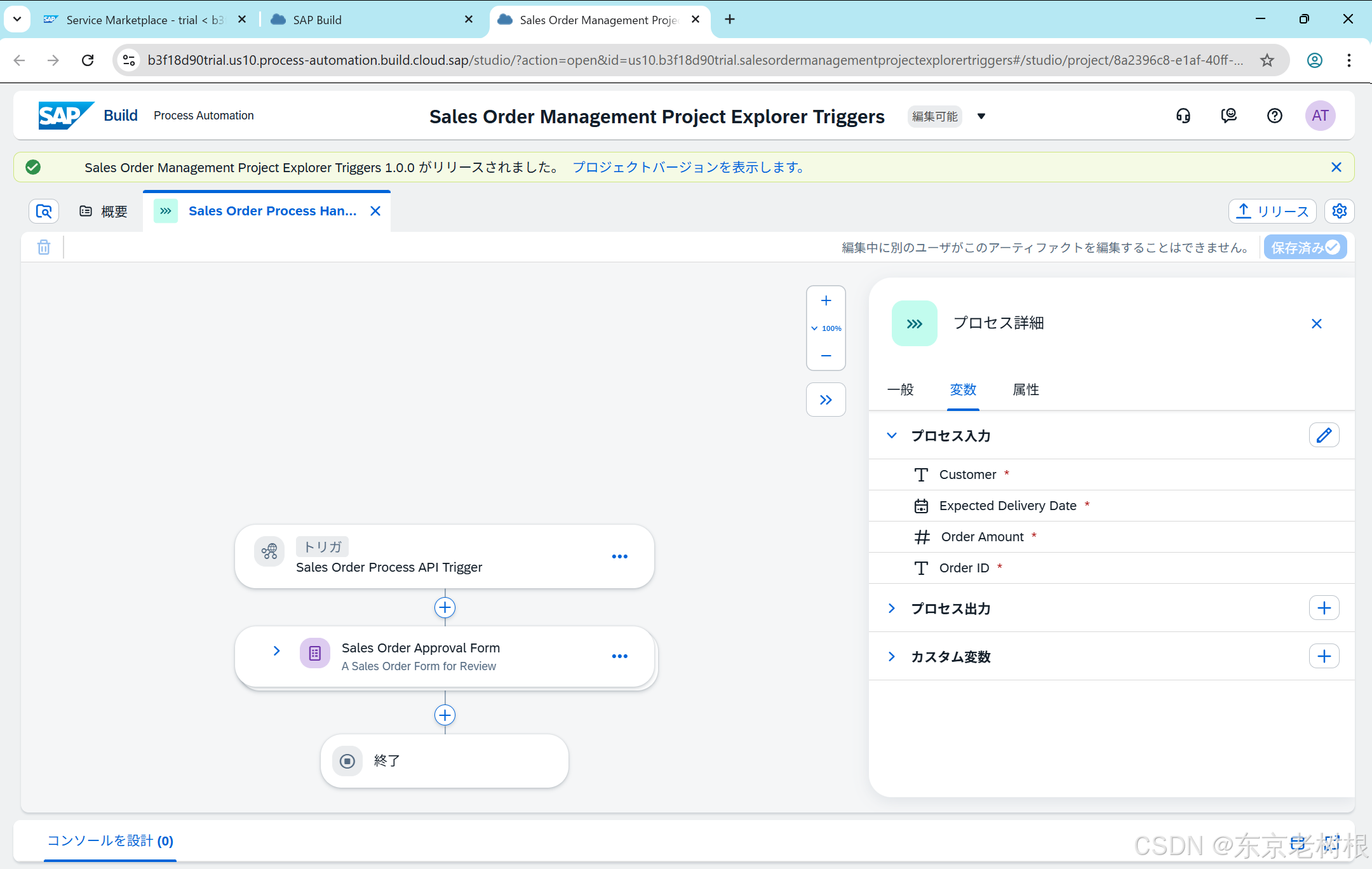Open the zoom percentage dropdown
This screenshot has width=1372, height=869.
point(826,328)
